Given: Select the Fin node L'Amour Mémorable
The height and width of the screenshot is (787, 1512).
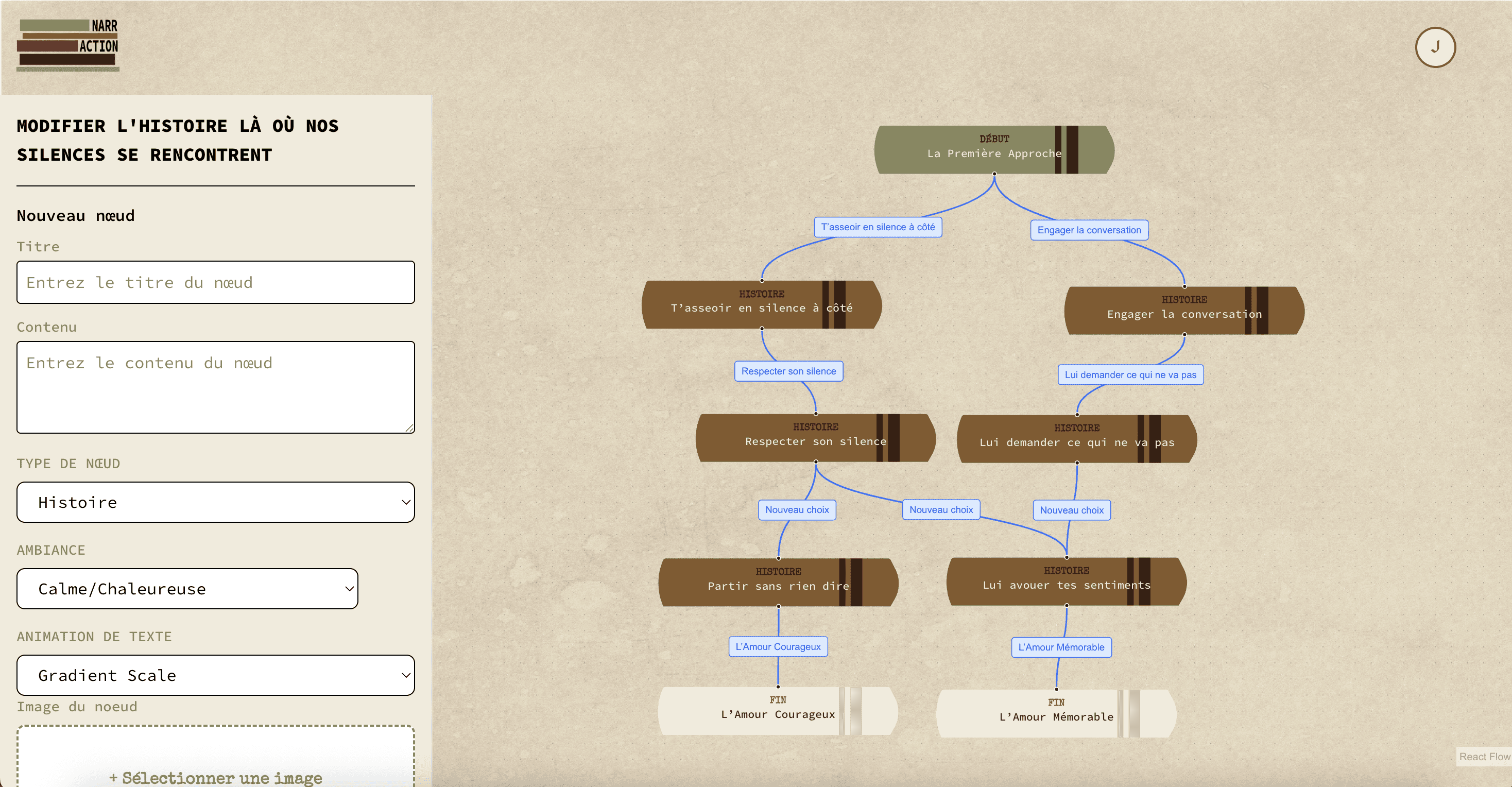Looking at the screenshot, I should [x=1055, y=713].
